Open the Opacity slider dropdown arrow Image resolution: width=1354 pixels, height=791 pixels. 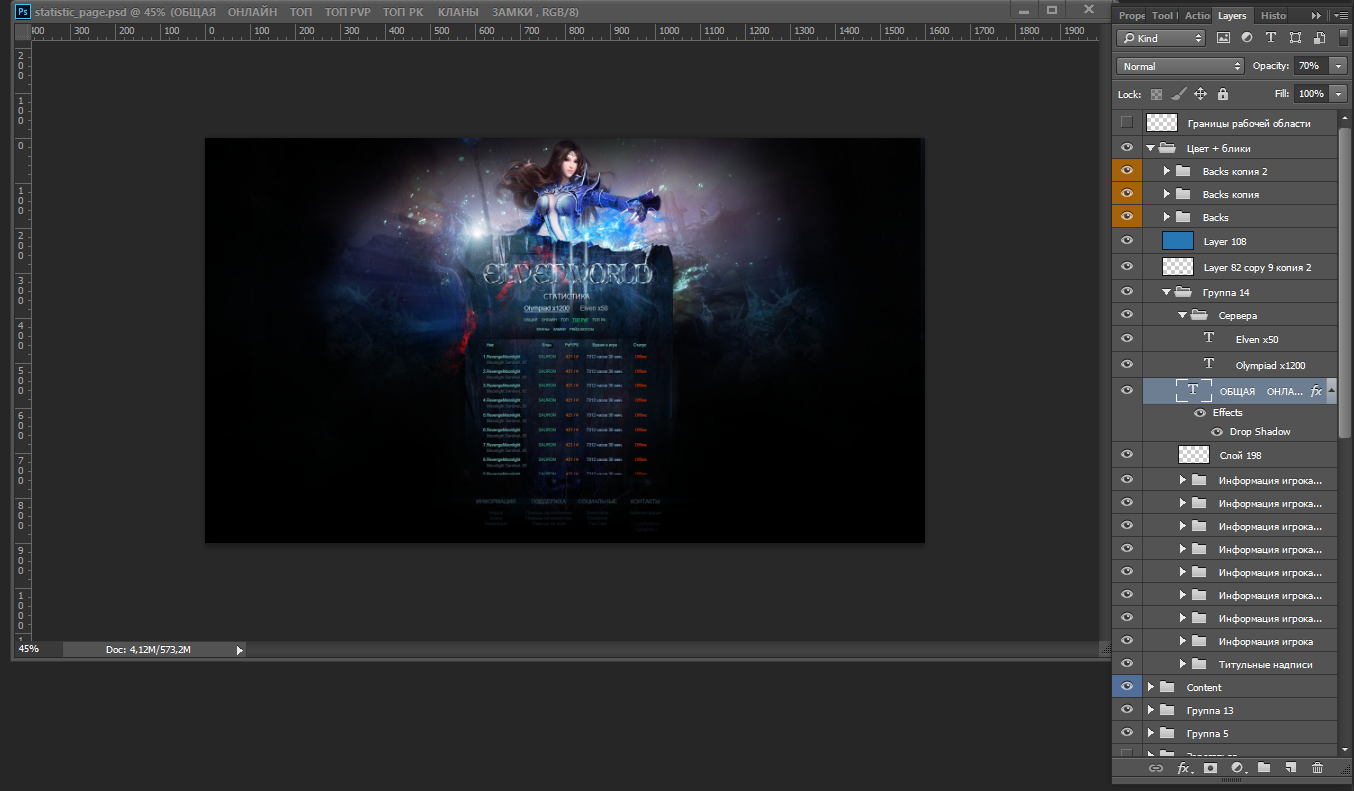coord(1339,66)
